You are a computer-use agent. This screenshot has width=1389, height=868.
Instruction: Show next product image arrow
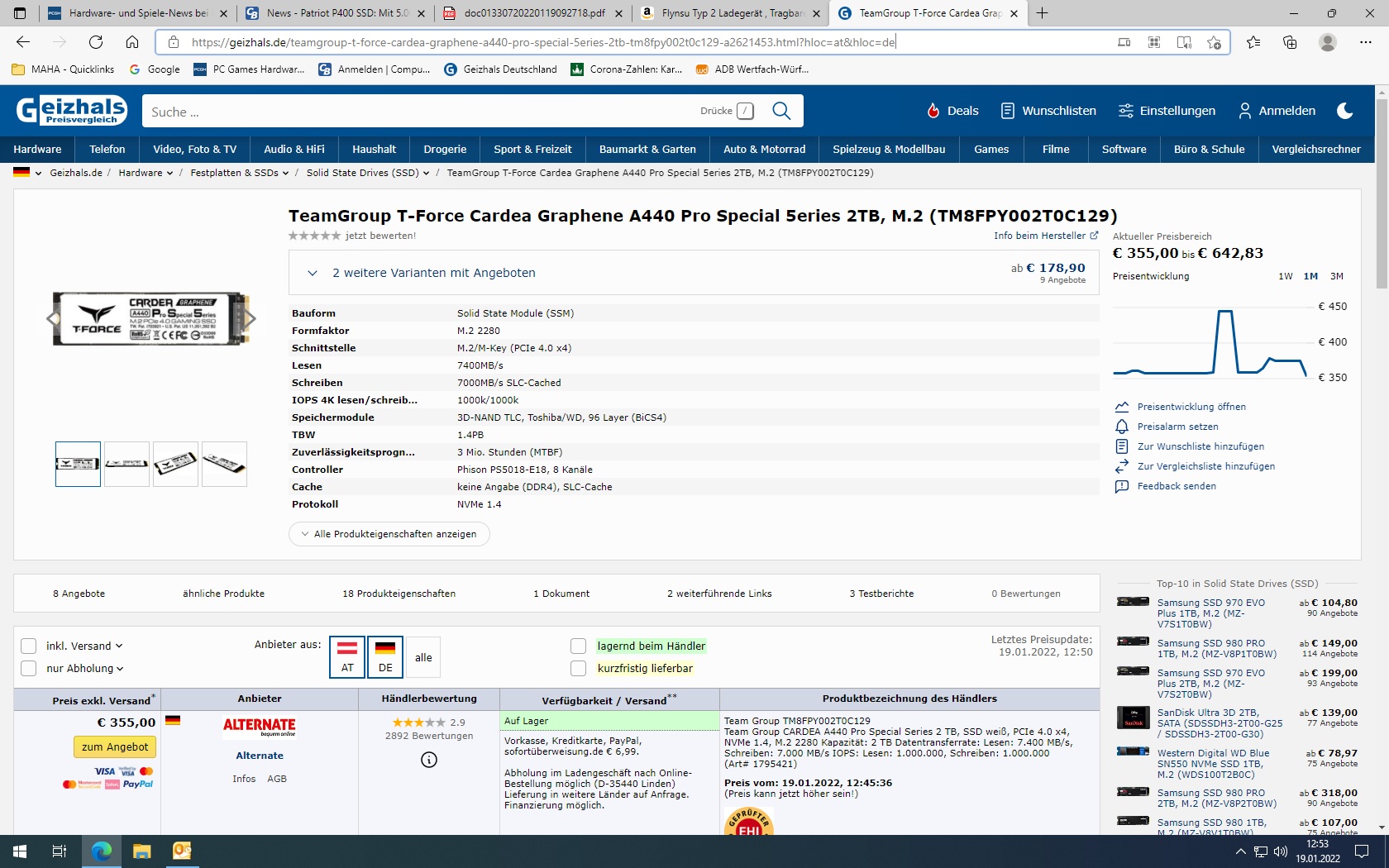251,318
